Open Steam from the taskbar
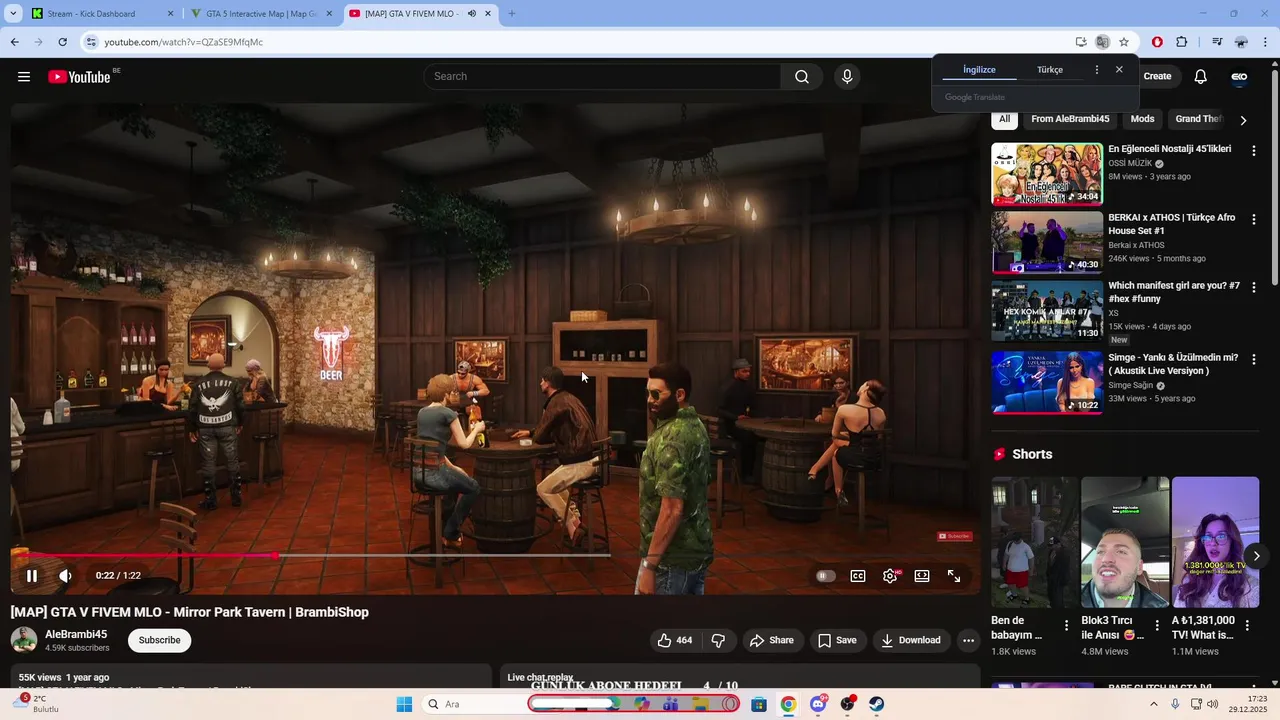 pos(876,704)
